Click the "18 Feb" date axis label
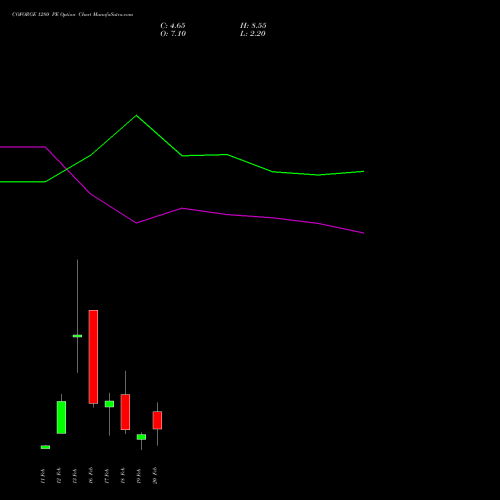Viewport: 500px width, 500px height. 123,476
